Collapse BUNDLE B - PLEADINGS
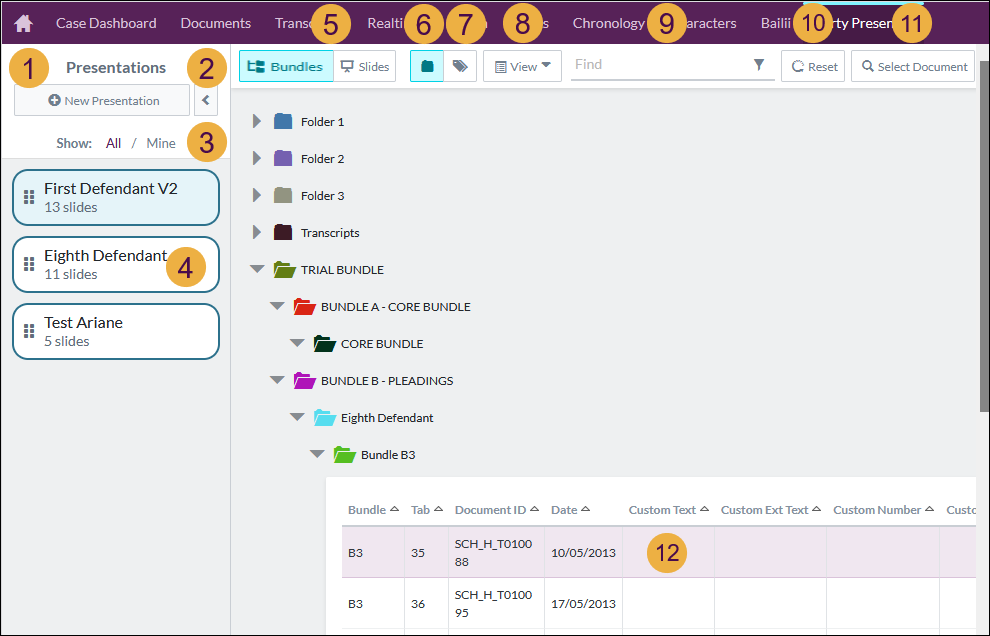 tap(277, 380)
